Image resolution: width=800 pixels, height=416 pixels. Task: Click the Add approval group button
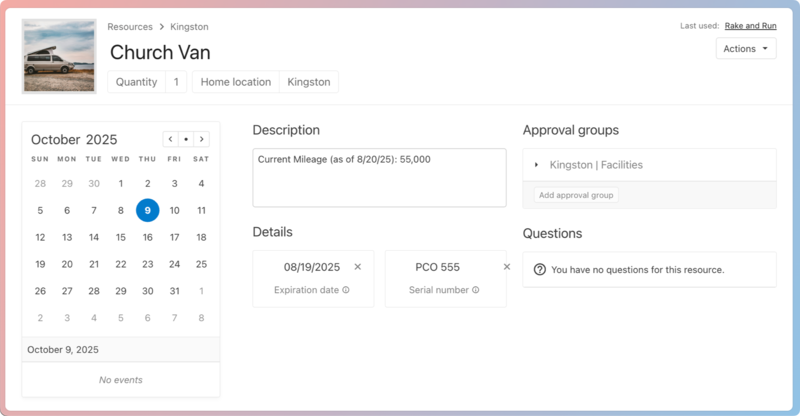pos(575,195)
